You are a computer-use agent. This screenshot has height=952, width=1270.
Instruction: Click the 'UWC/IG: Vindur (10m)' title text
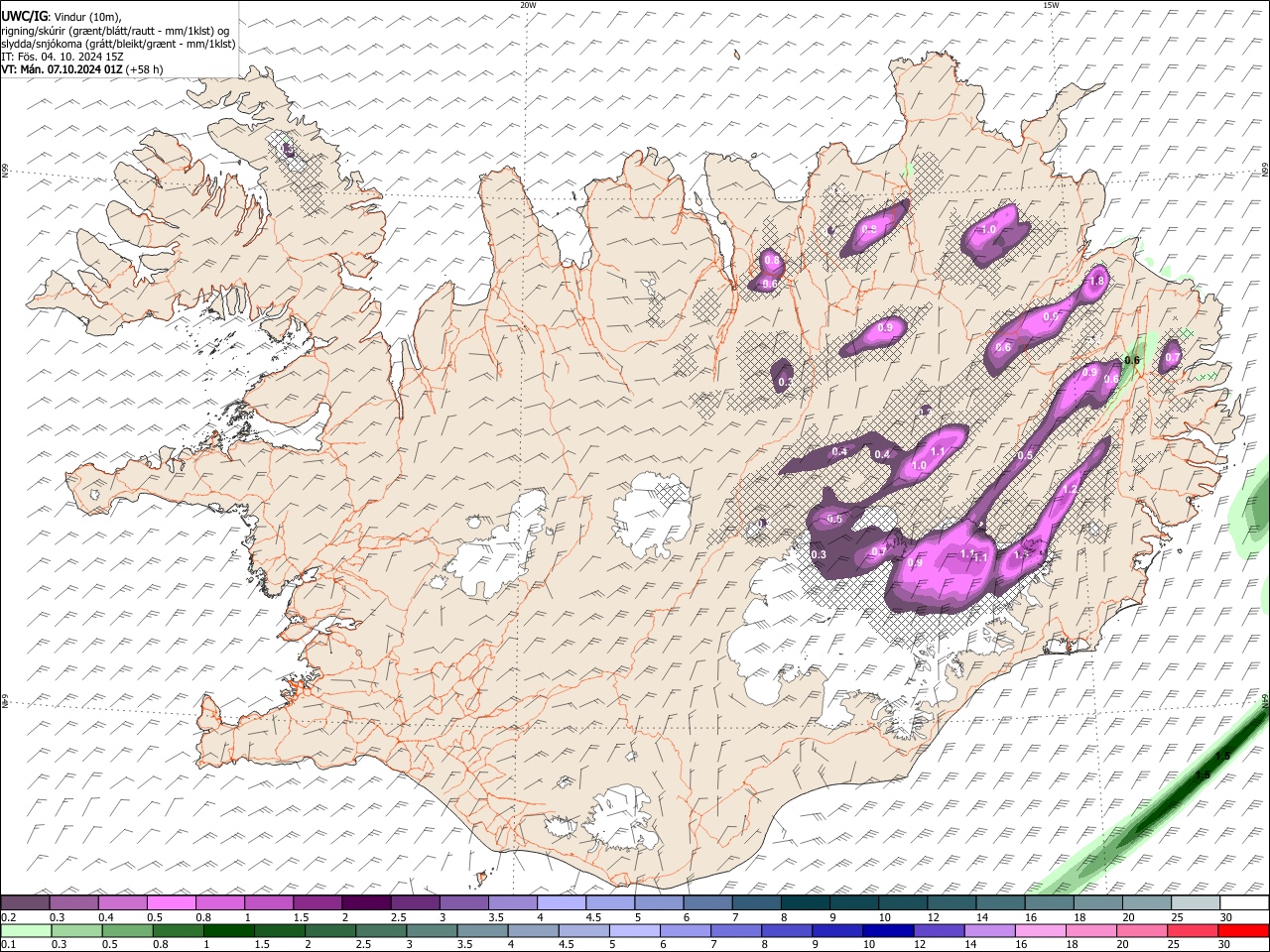(62, 17)
